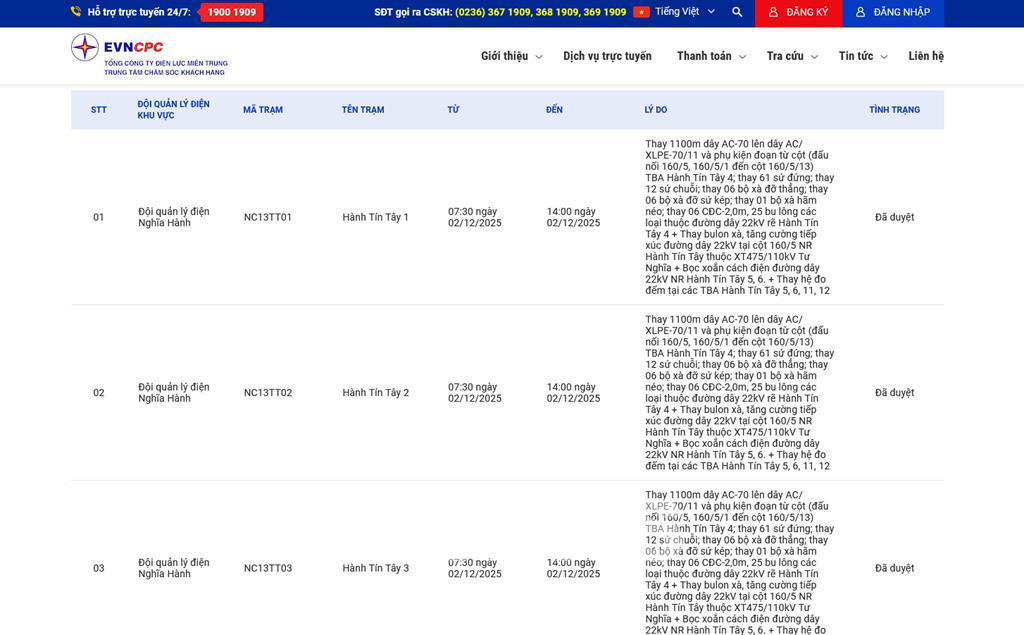The image size is (1024, 635).
Task: Click the TÌNH TRẠNG column header
Action: tap(894, 110)
